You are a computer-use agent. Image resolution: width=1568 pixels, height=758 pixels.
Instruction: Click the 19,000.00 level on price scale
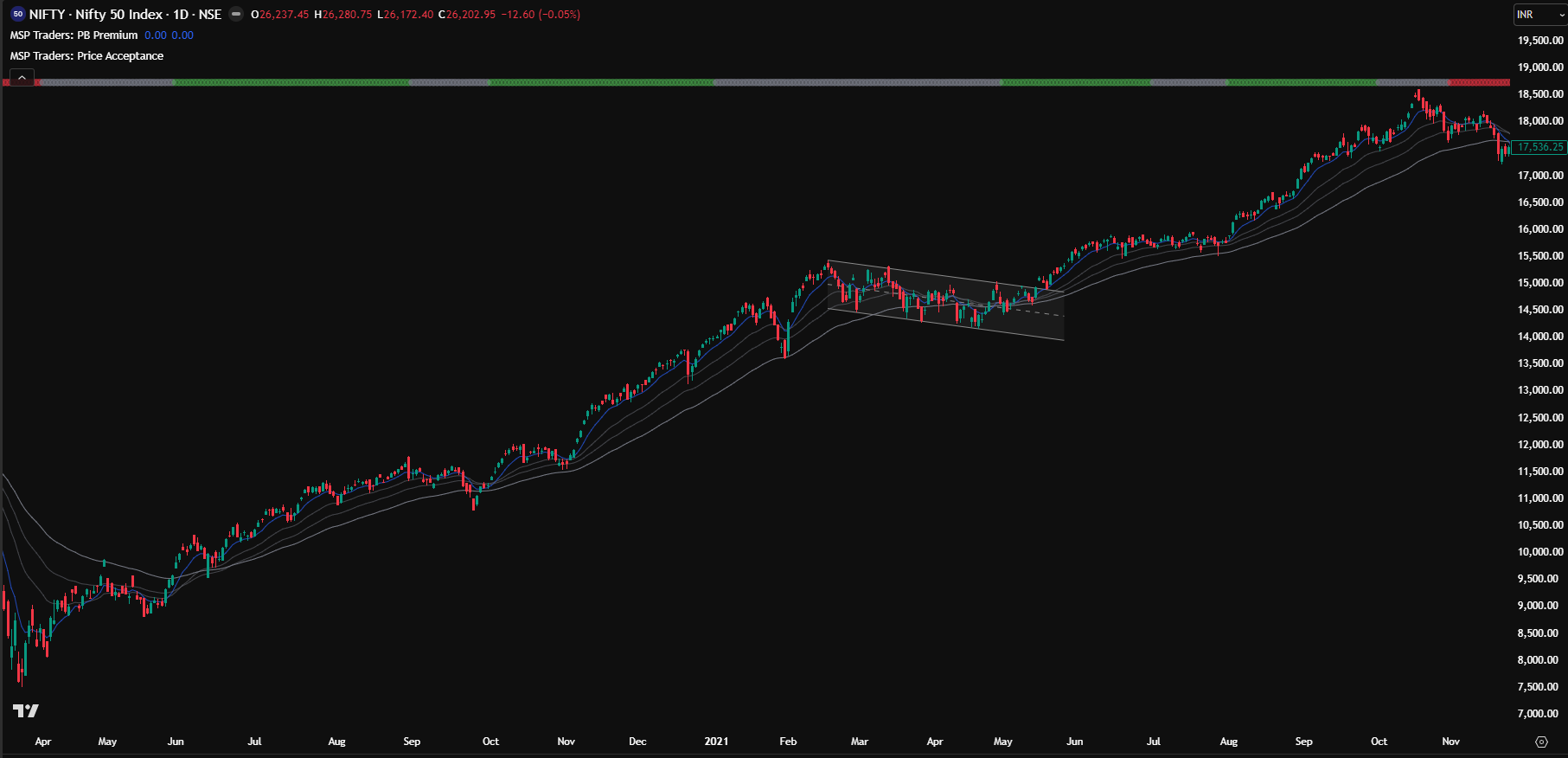[x=1539, y=67]
